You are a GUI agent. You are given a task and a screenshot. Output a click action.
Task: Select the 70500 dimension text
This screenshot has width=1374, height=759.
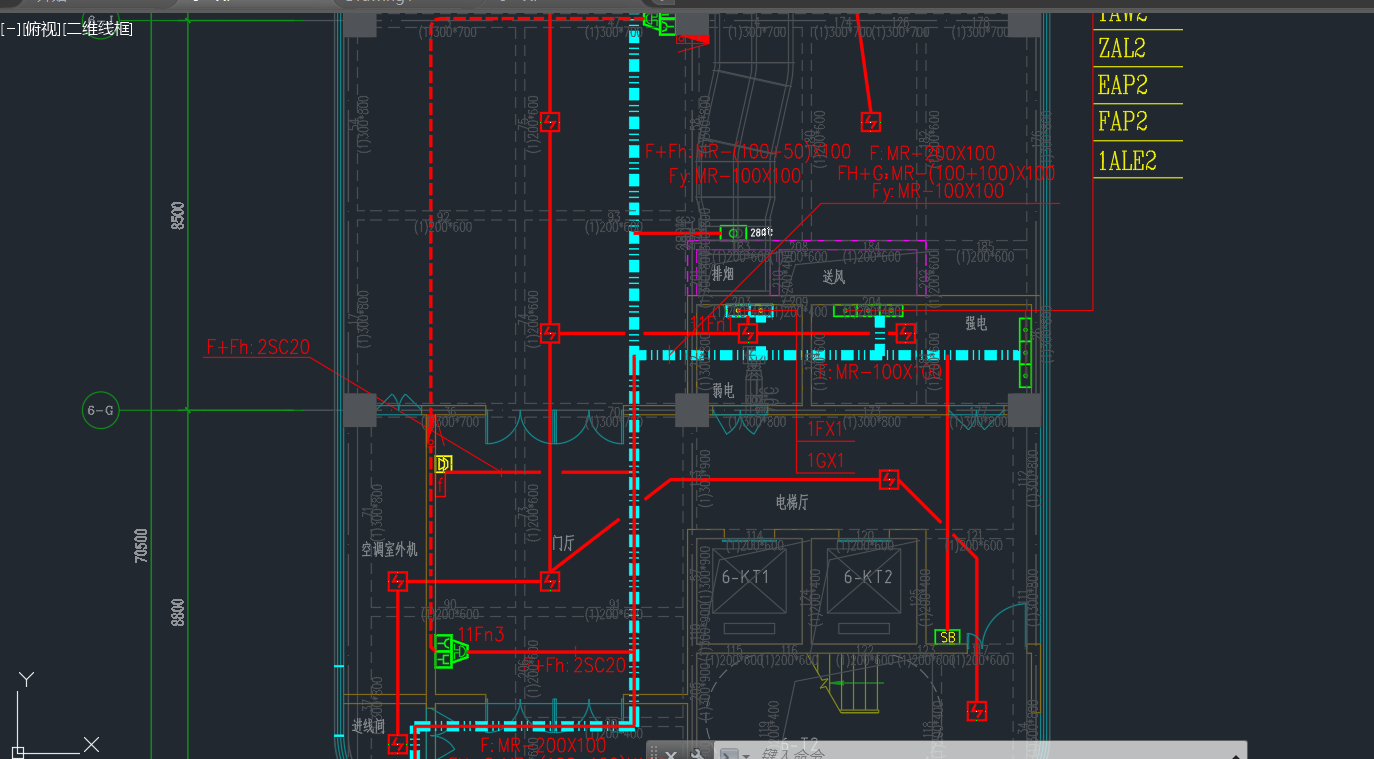141,546
